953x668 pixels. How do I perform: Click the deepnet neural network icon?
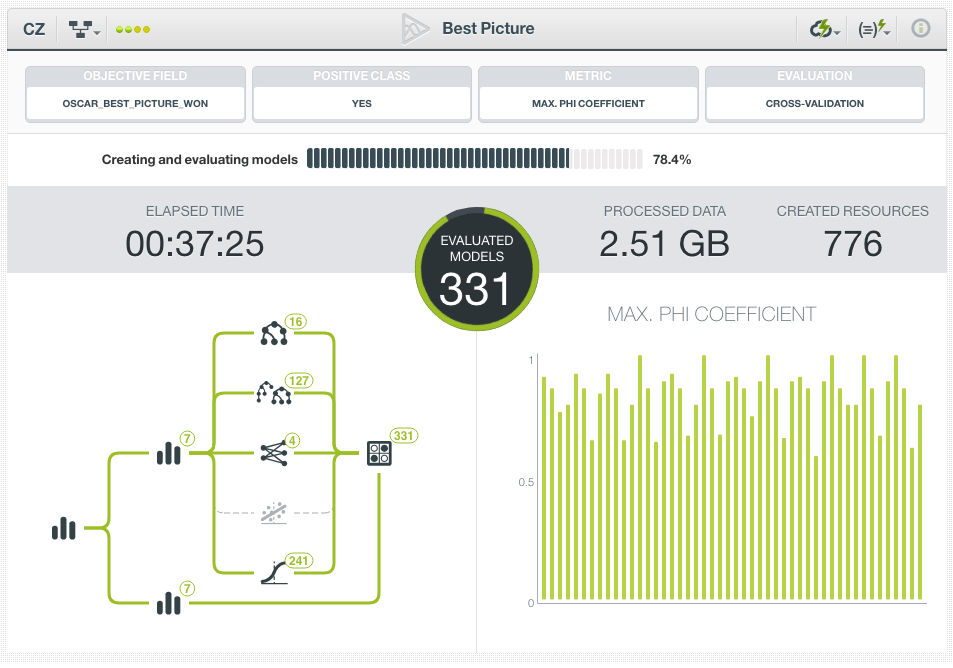click(273, 453)
